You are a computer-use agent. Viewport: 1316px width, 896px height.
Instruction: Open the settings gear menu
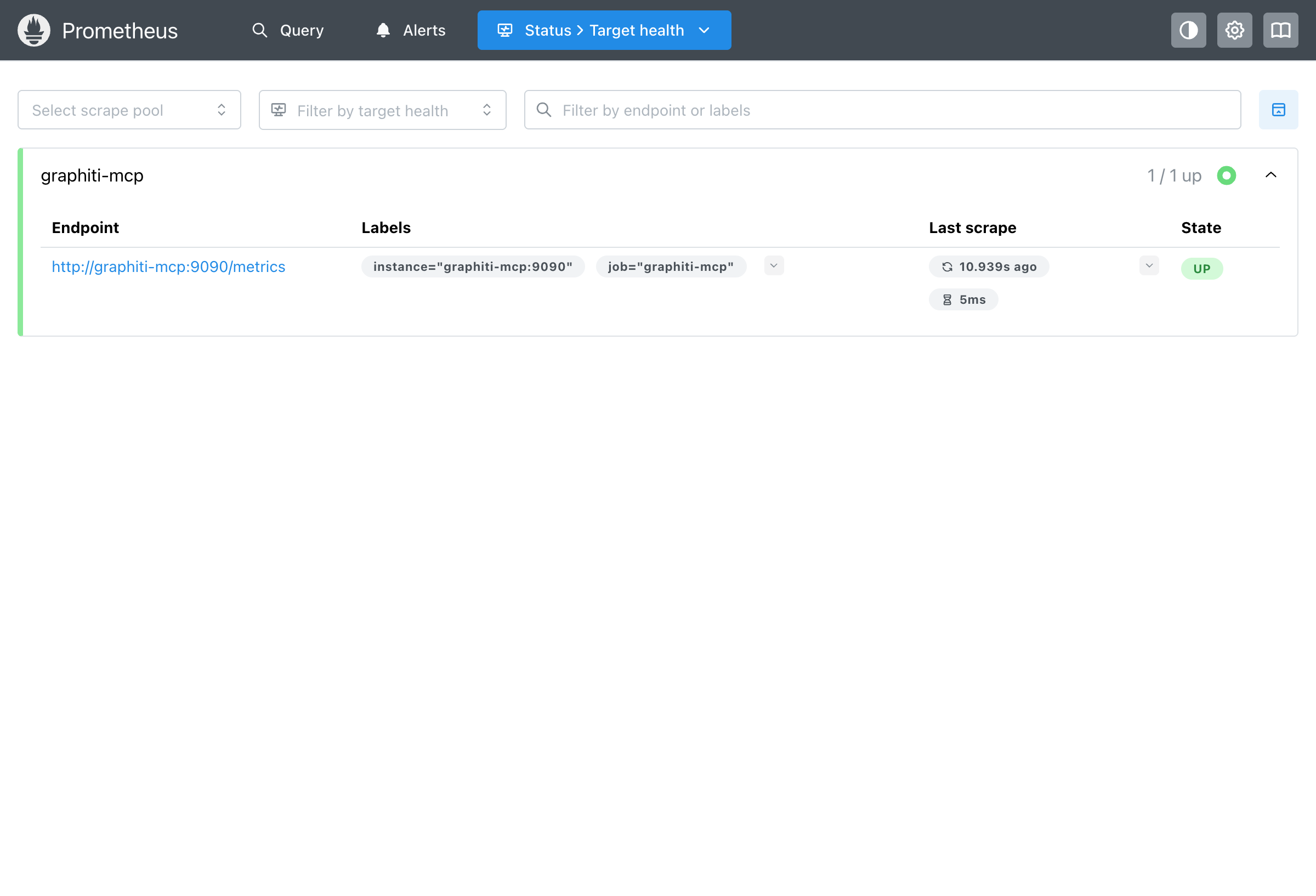click(1234, 30)
